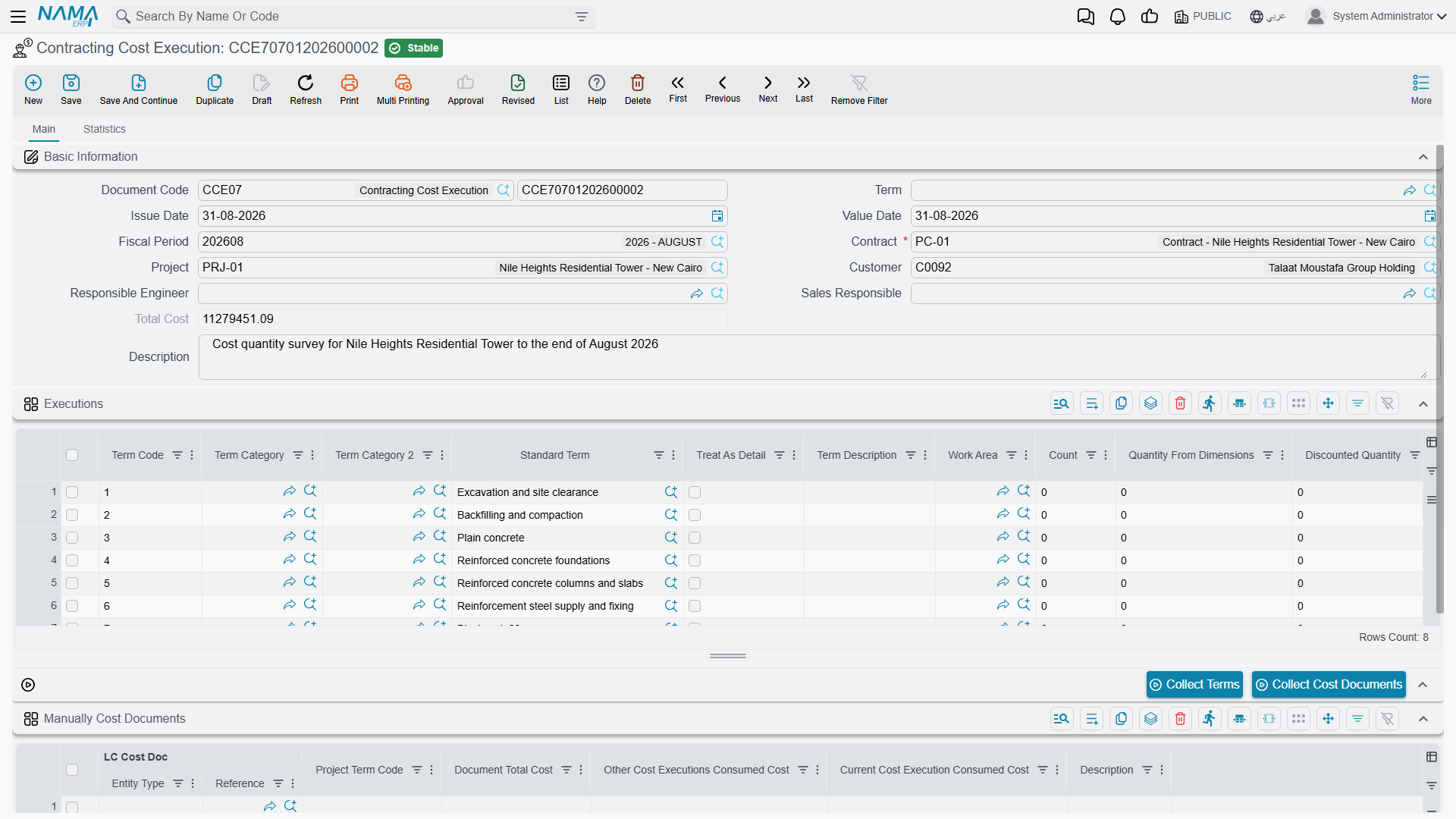1456x819 pixels.
Task: Click the Stable status badge
Action: (414, 49)
